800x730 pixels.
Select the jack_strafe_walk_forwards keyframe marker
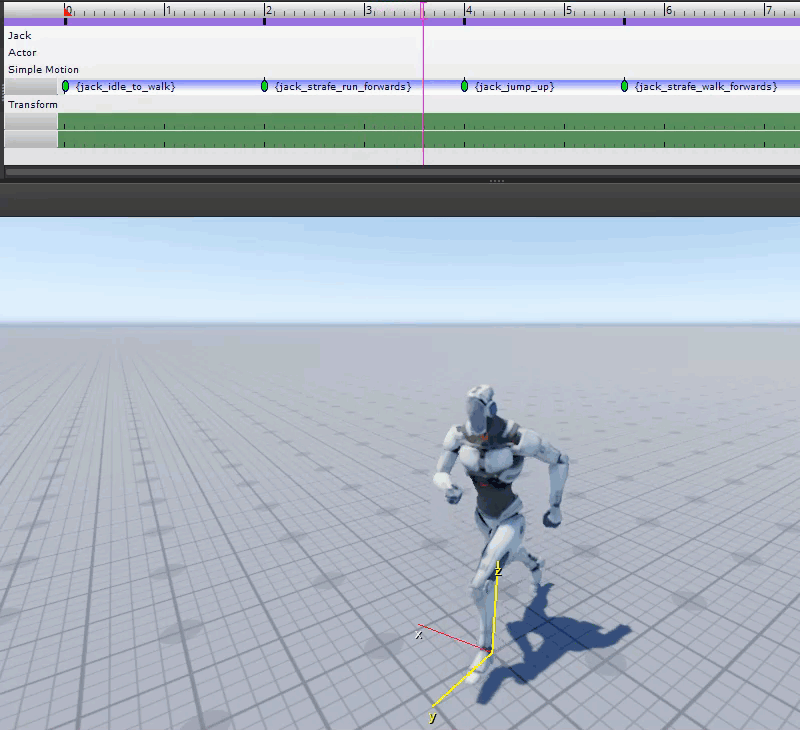click(623, 86)
